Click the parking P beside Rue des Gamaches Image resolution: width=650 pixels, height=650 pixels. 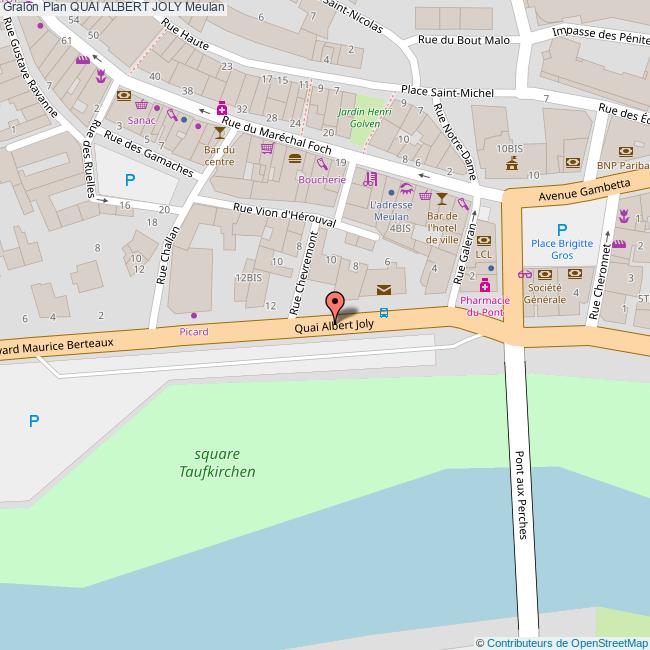point(130,180)
